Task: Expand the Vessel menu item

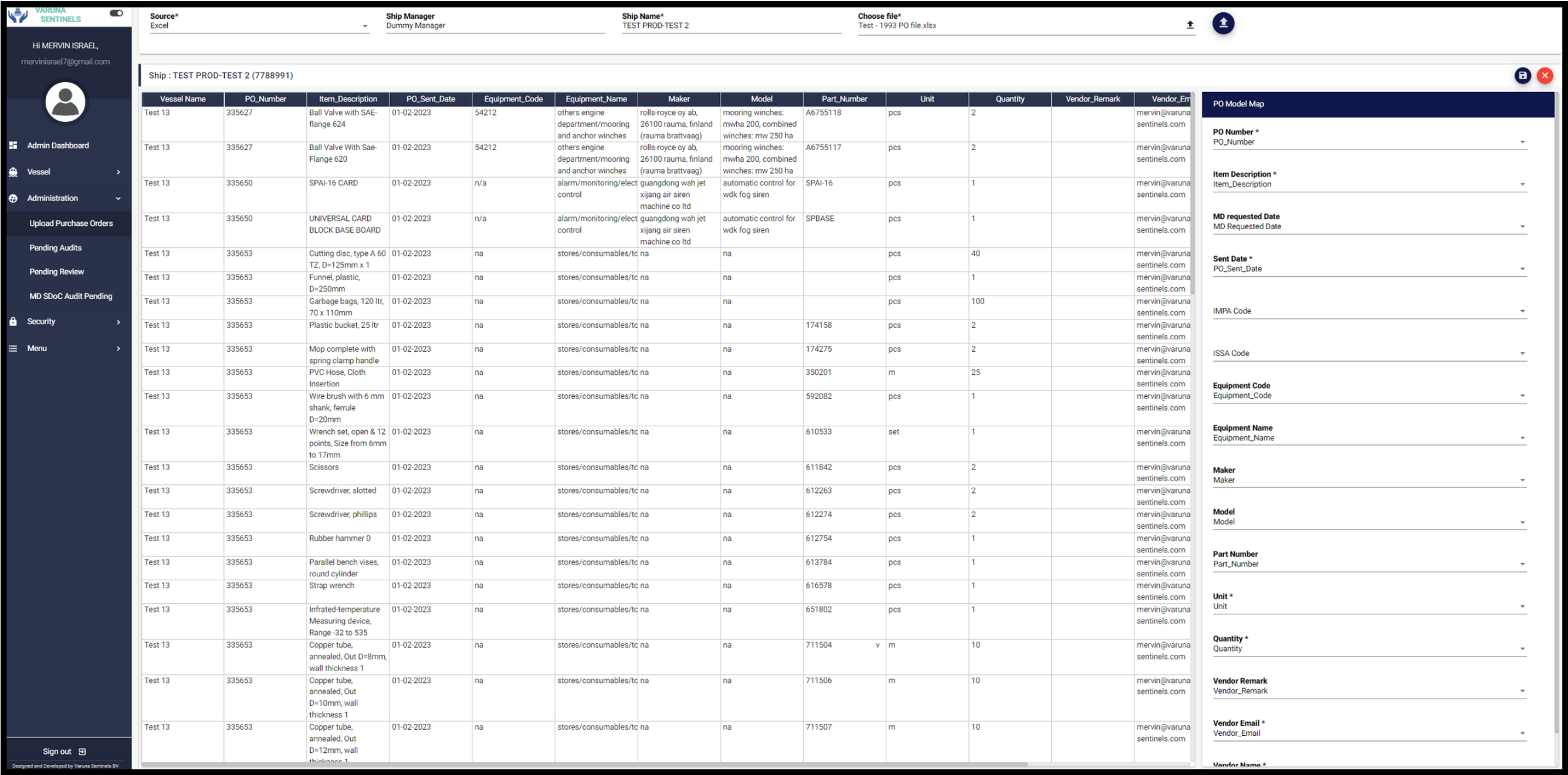Action: click(x=65, y=172)
